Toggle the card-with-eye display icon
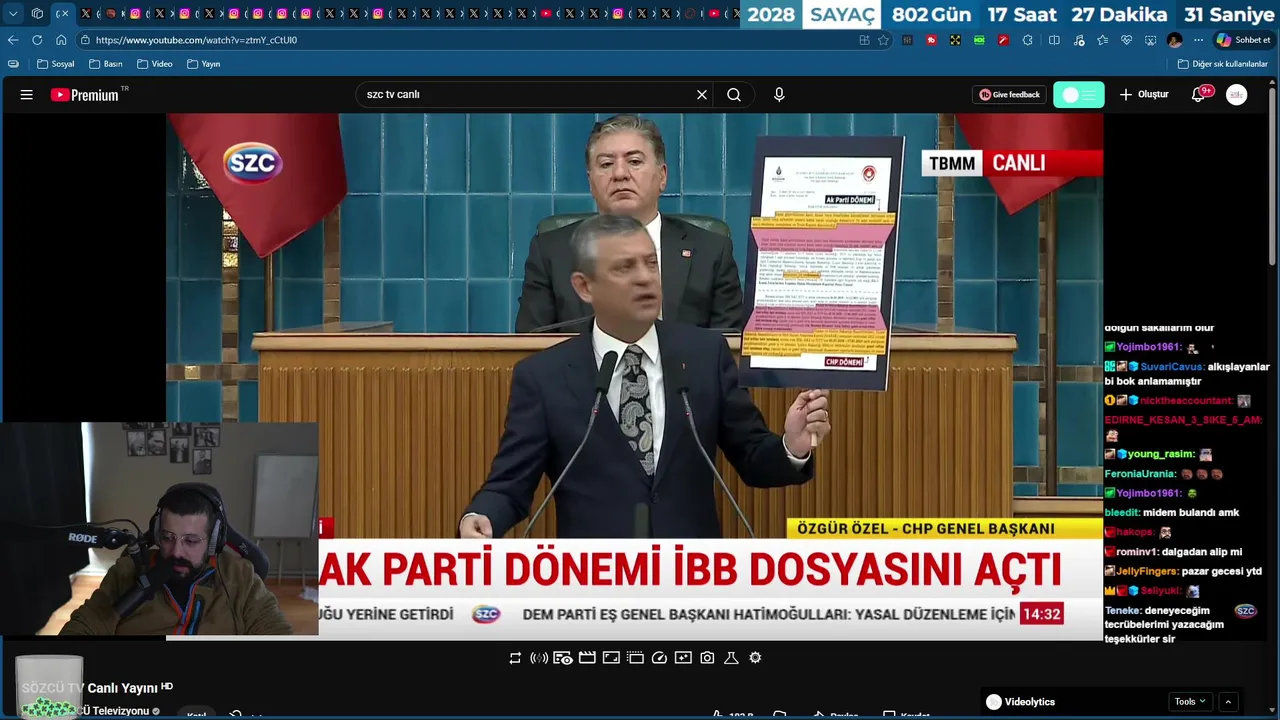1280x720 pixels. (563, 658)
